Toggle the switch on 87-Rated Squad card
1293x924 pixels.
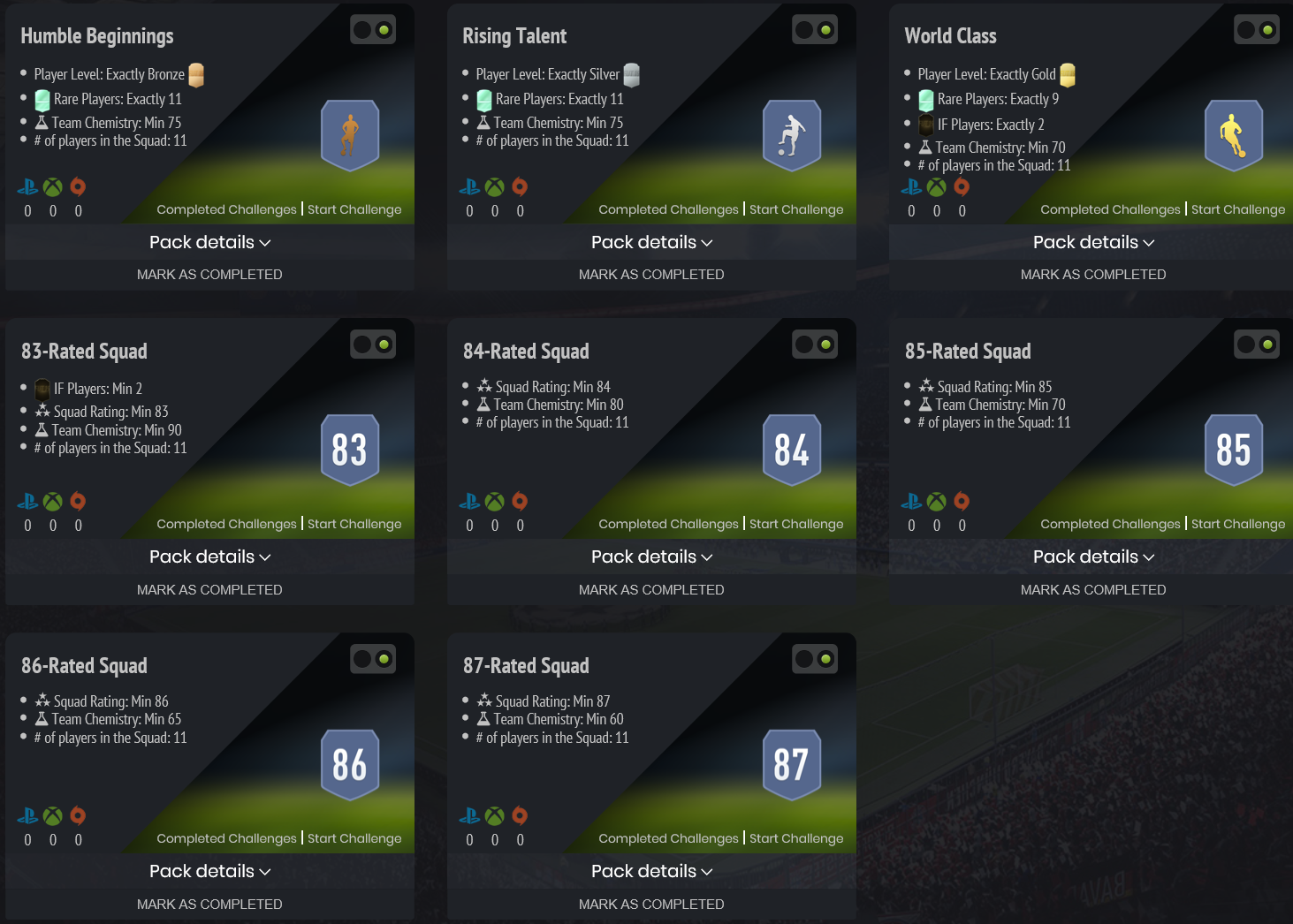click(x=815, y=659)
